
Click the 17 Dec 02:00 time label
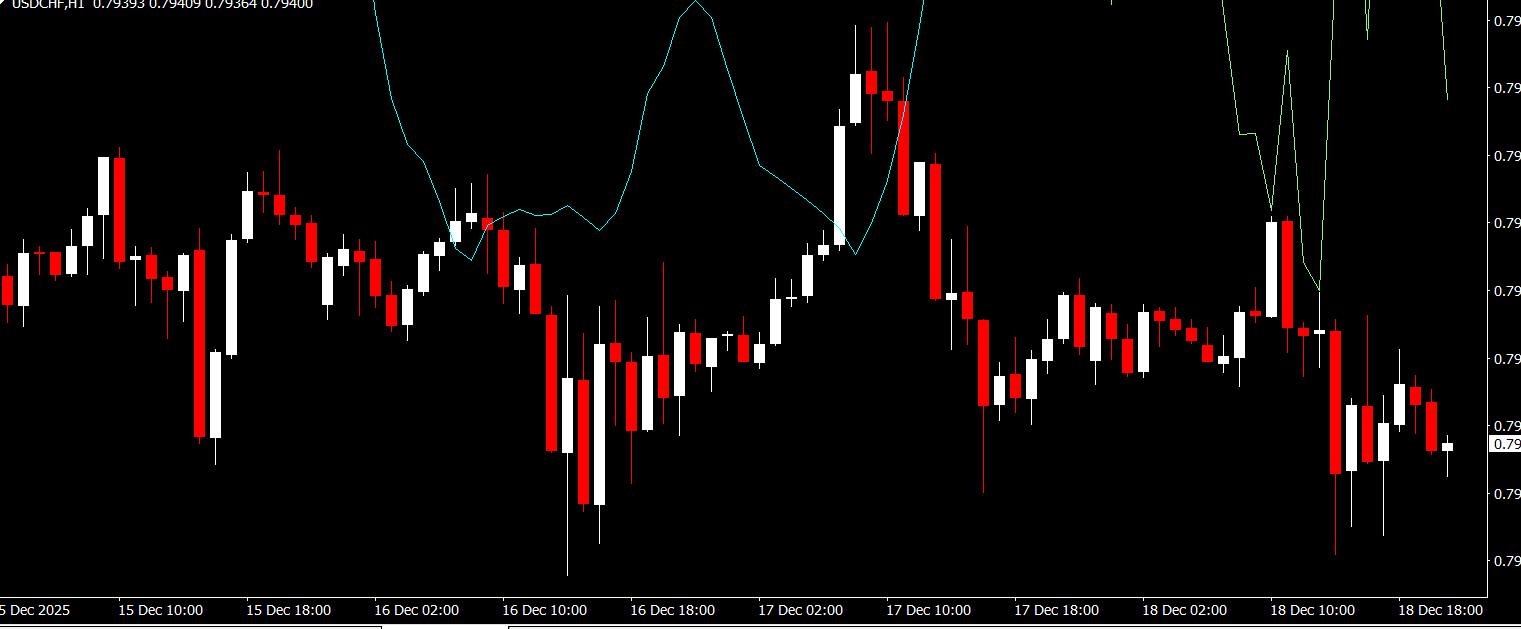[801, 610]
